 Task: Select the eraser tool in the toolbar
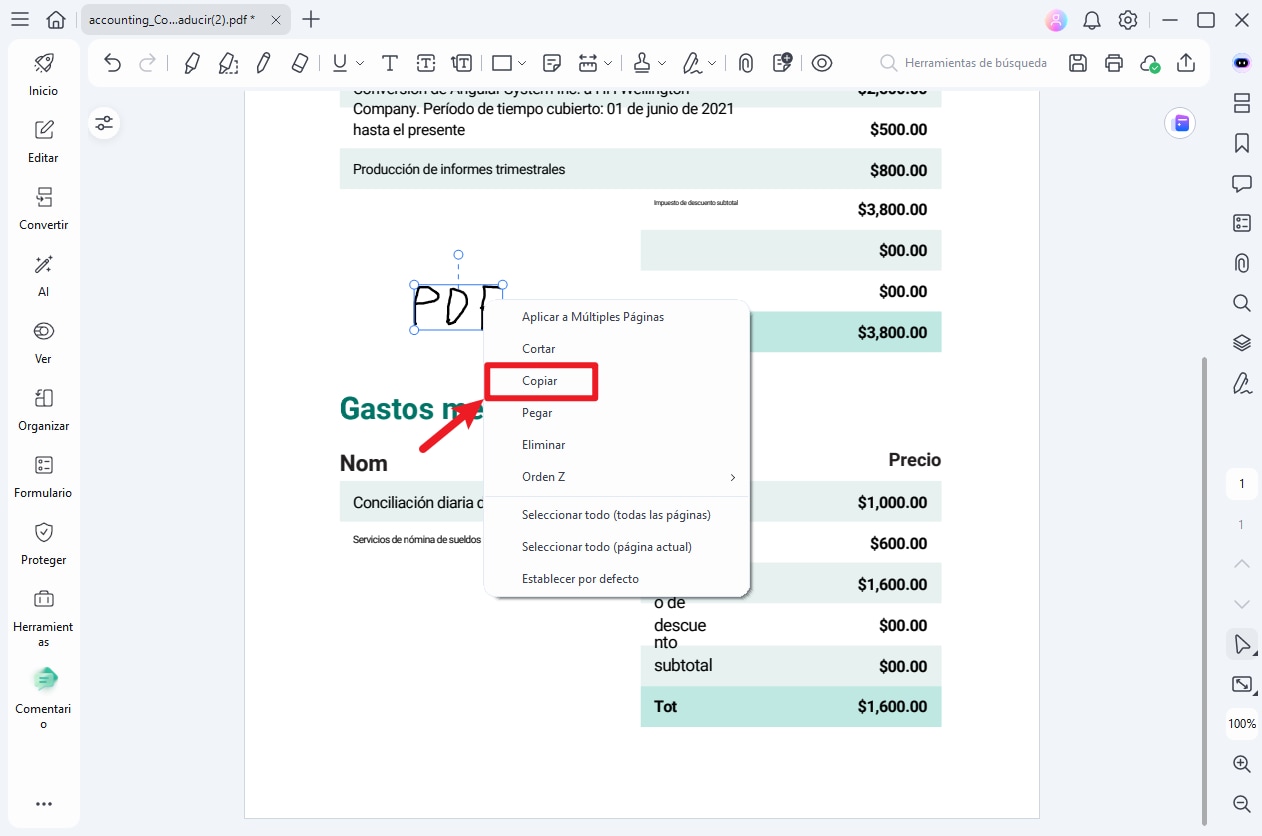[300, 63]
